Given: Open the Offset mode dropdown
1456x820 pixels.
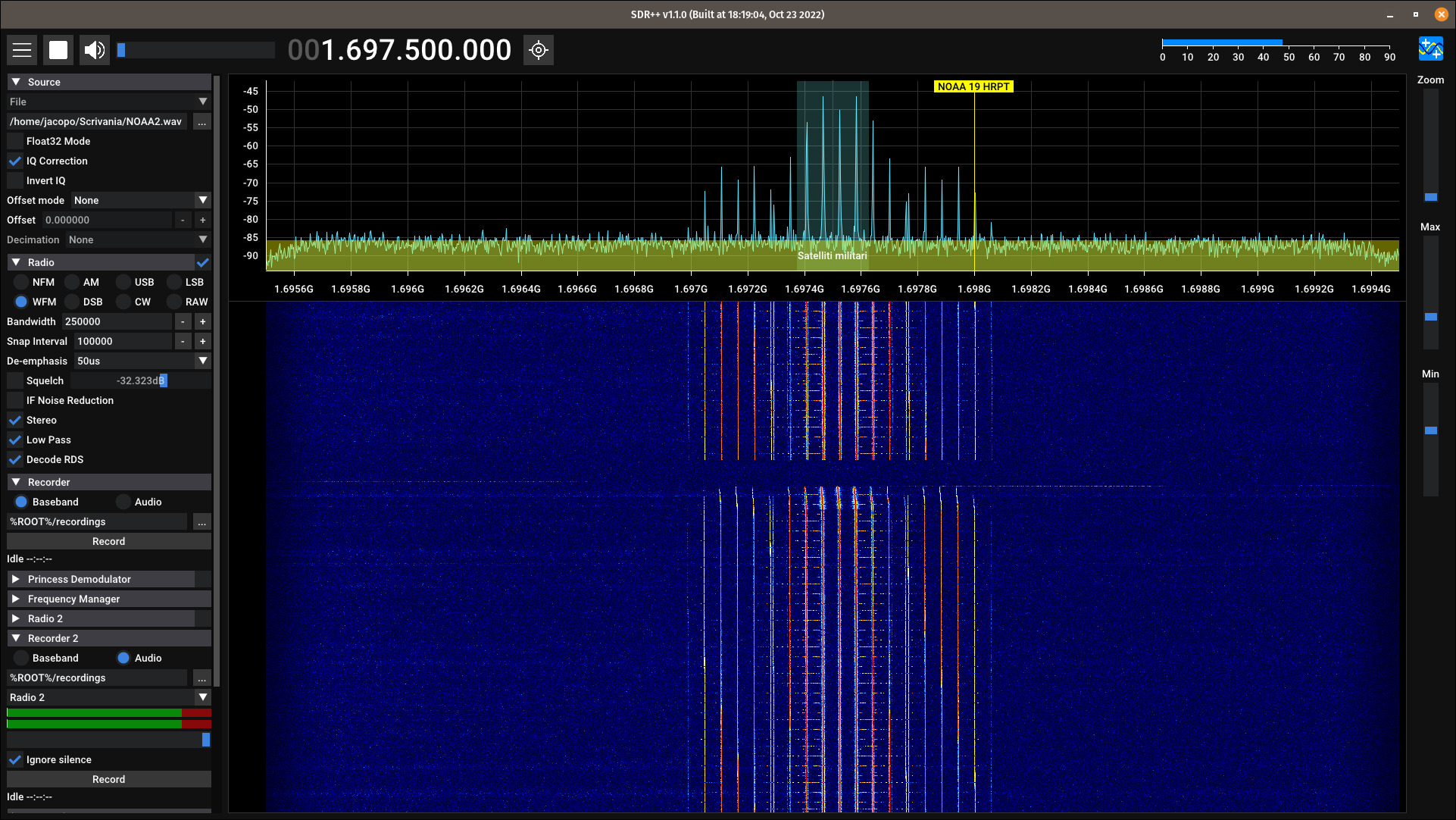Looking at the screenshot, I should [x=140, y=200].
